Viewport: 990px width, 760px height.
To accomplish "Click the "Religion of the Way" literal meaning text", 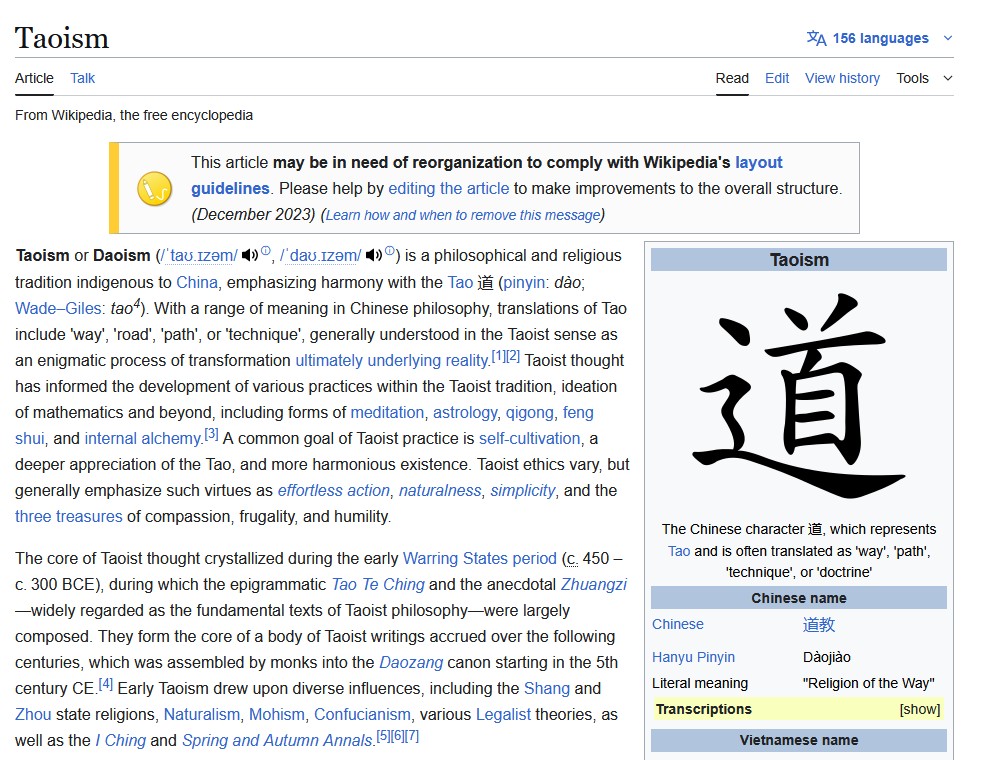I will (869, 683).
